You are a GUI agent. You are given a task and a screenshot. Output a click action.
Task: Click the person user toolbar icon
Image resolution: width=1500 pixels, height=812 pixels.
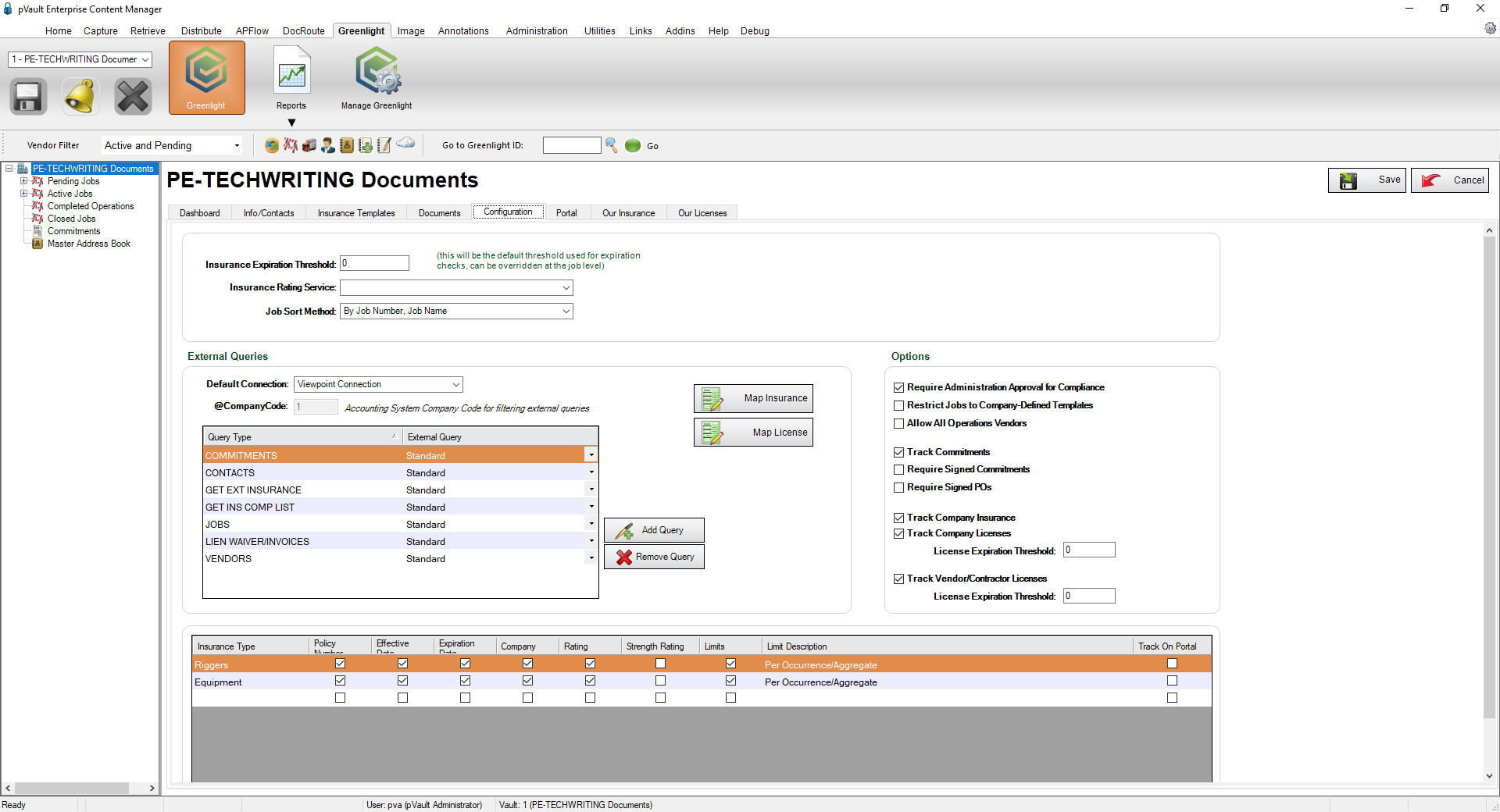(328, 145)
